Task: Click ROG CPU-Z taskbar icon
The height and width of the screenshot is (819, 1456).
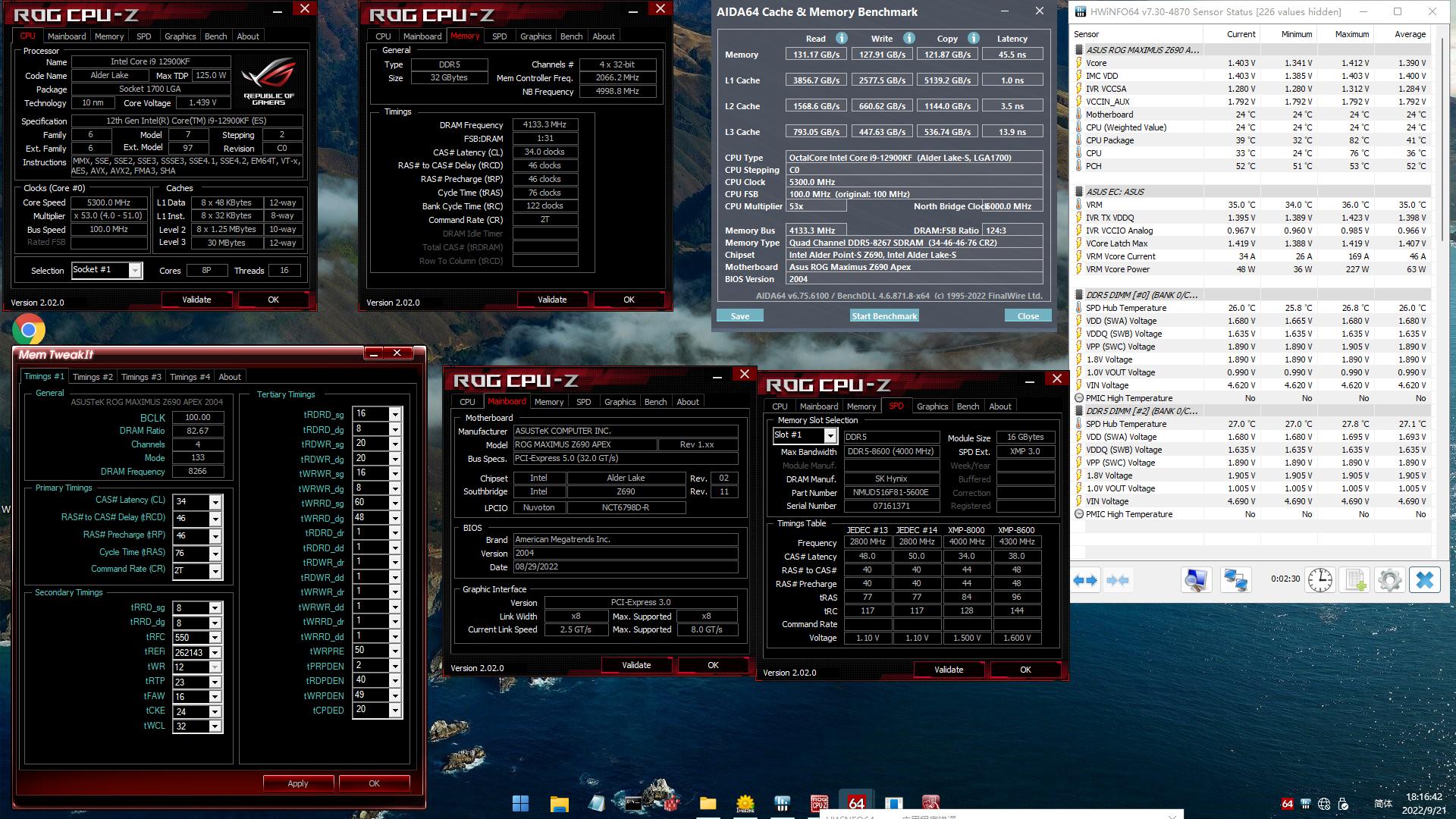Action: [820, 803]
